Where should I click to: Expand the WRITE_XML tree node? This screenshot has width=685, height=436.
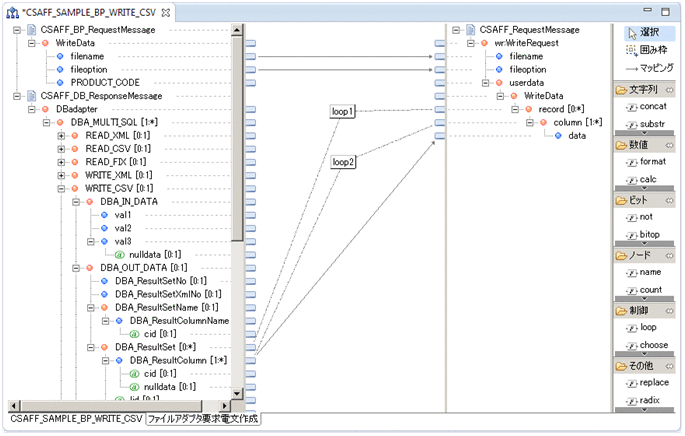[61, 174]
